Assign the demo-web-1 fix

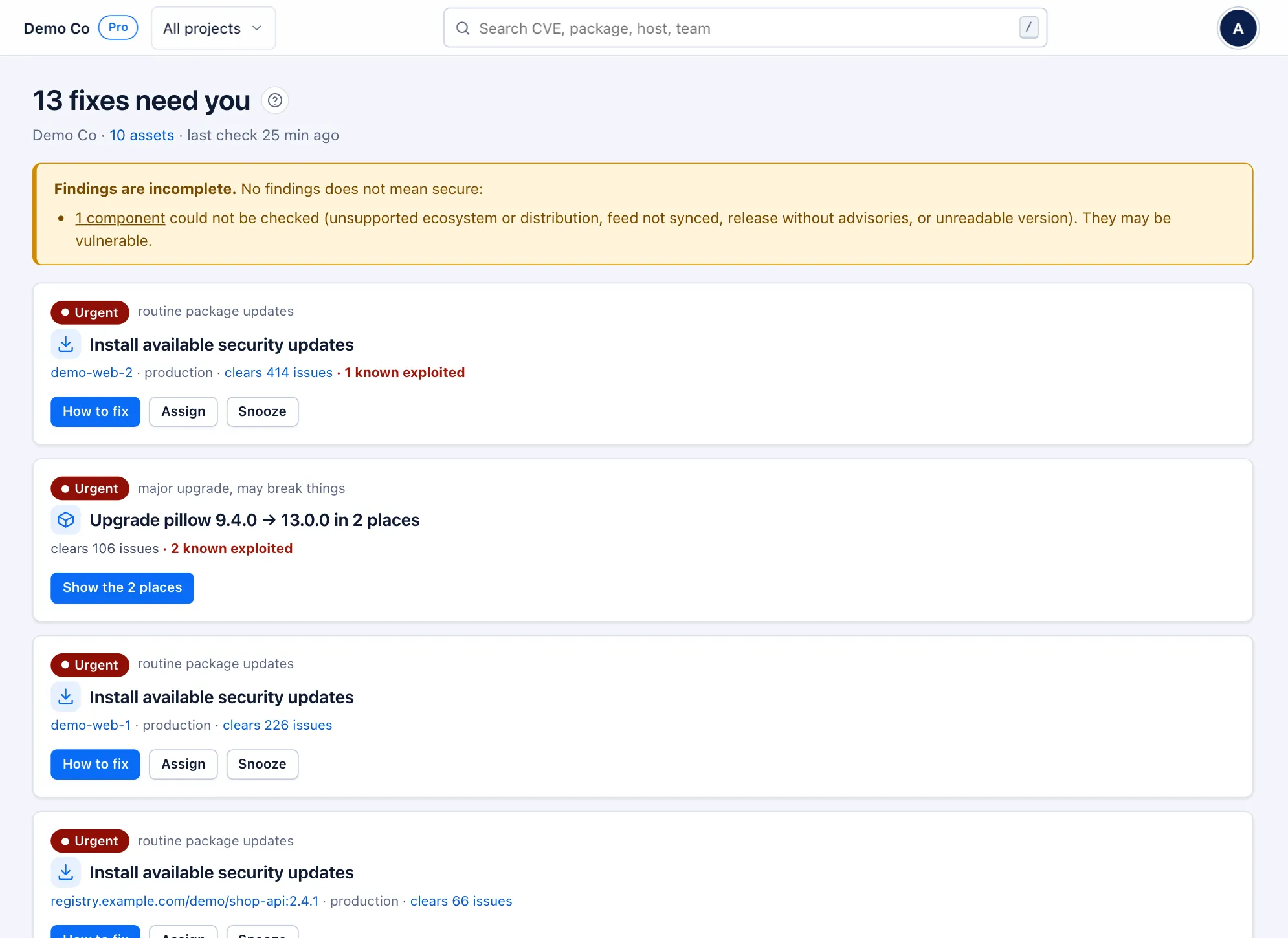tap(183, 764)
